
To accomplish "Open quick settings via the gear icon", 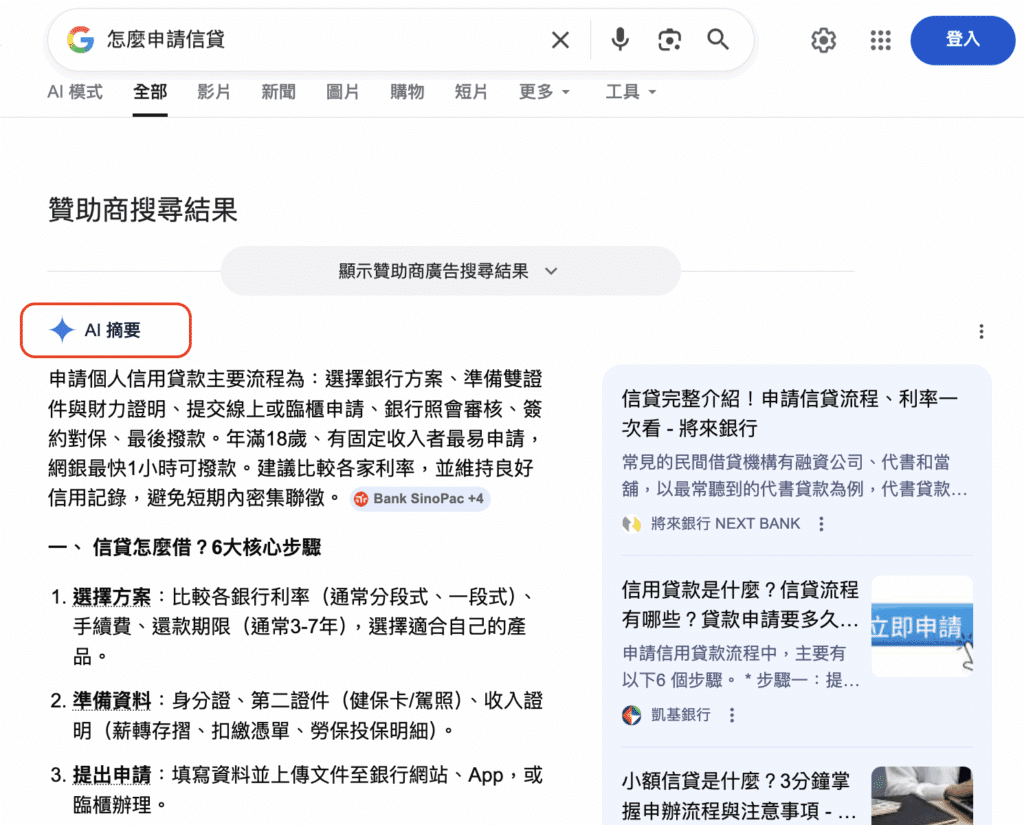I will (x=823, y=40).
